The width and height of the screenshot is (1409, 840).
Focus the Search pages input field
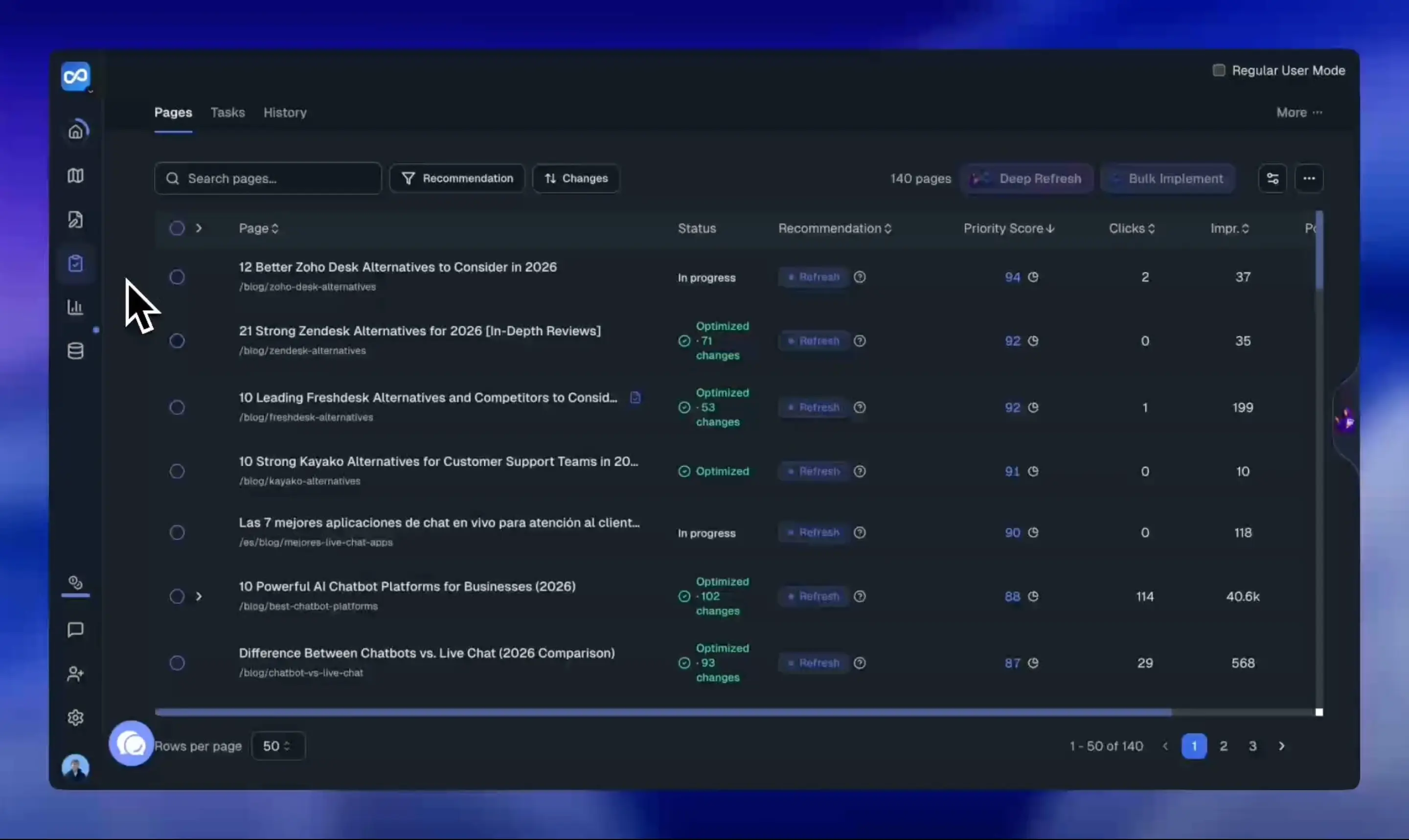268,178
